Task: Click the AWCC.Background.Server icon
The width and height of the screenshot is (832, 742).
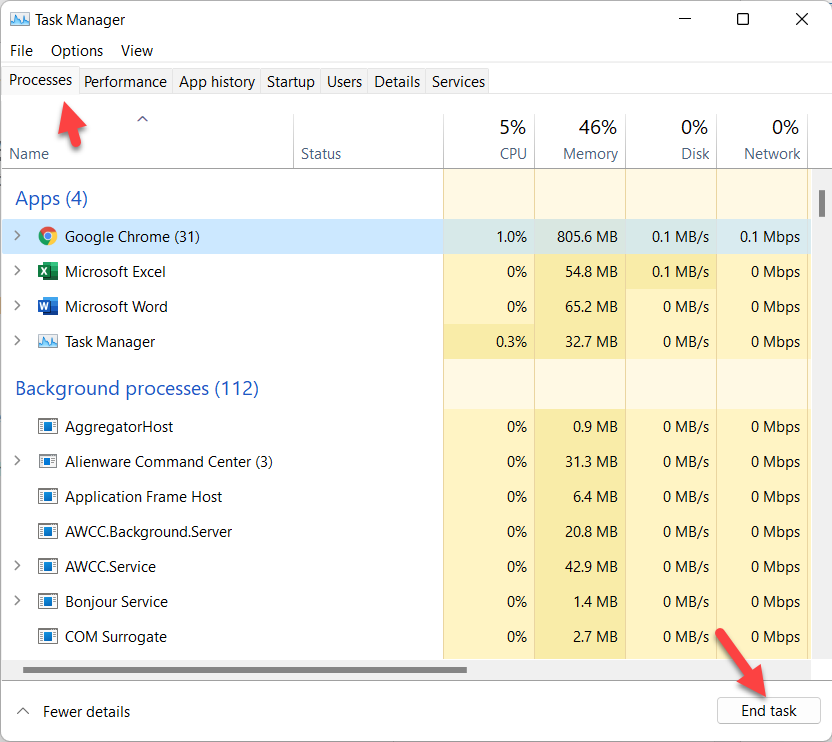Action: (47, 532)
